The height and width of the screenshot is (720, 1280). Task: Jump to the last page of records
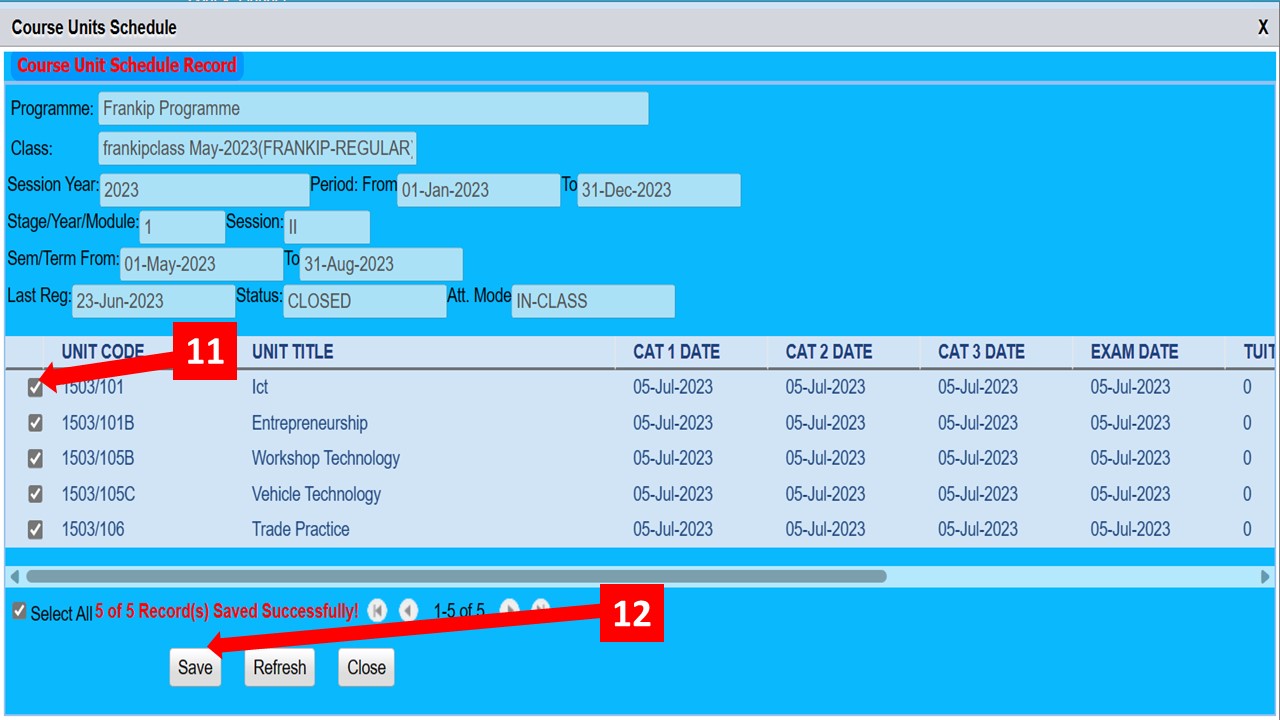pyautogui.click(x=541, y=608)
